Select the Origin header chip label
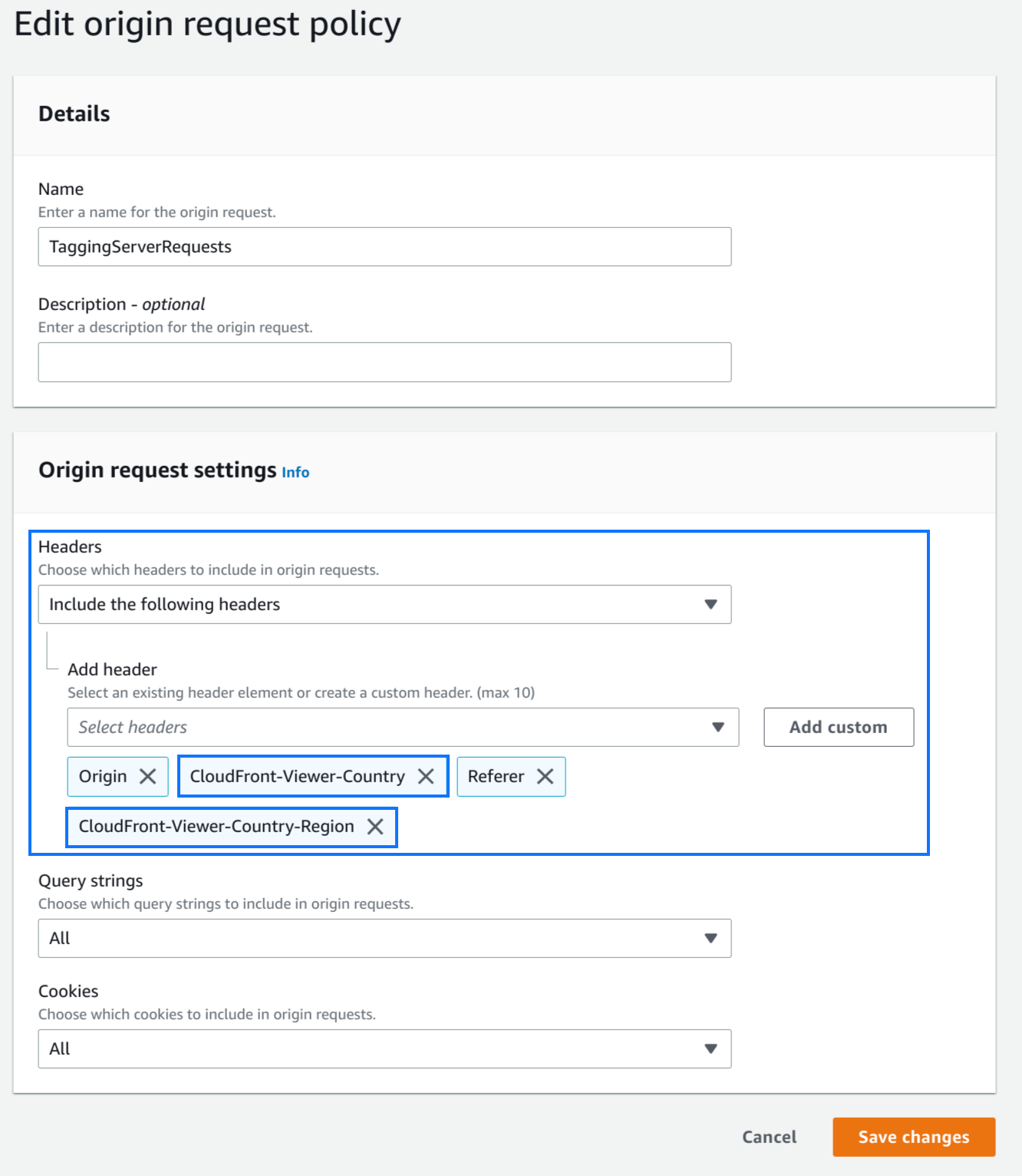Viewport: 1022px width, 1176px height. click(x=102, y=776)
